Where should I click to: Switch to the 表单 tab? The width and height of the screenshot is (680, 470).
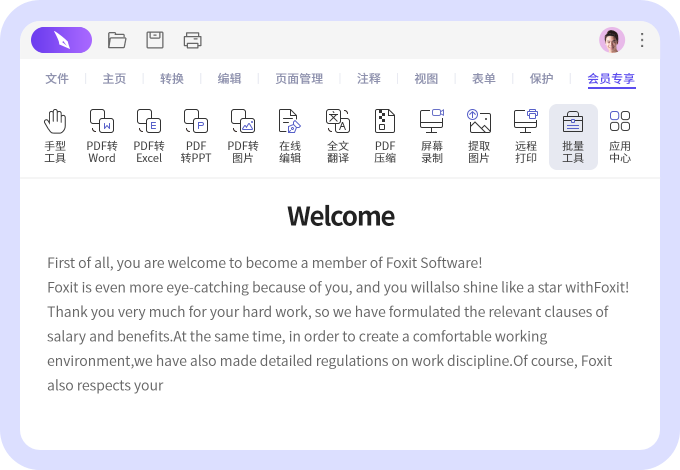[x=484, y=78]
